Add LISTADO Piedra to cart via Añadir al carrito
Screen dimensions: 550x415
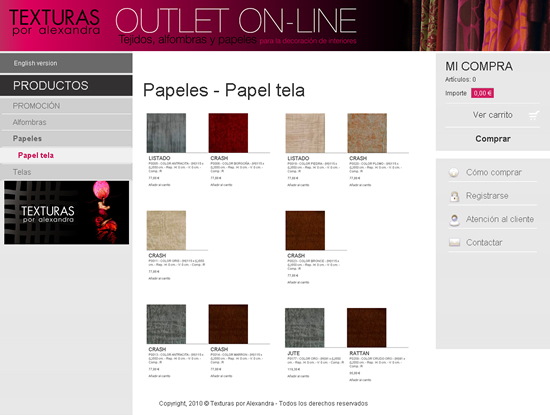298,185
